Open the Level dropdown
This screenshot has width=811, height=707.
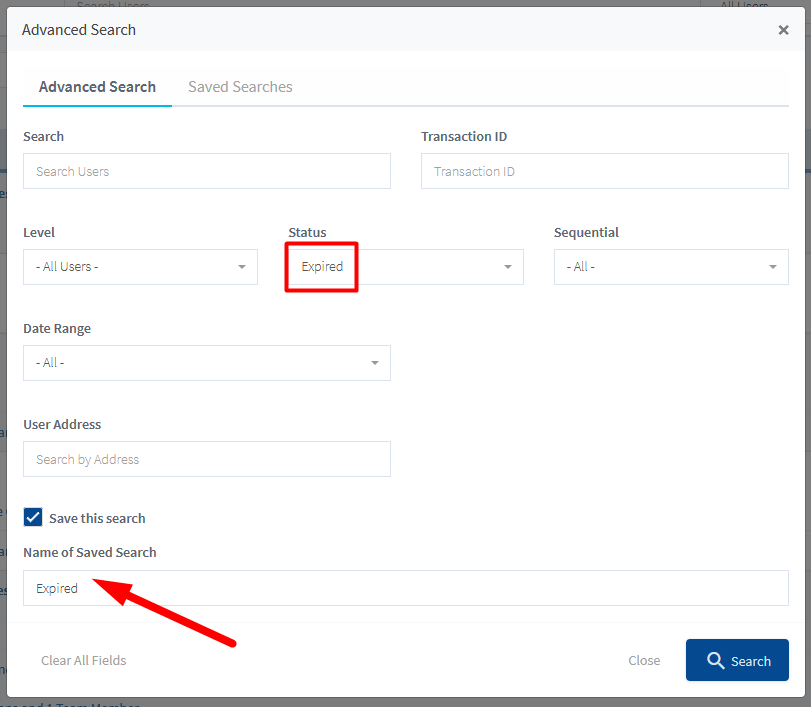(140, 267)
